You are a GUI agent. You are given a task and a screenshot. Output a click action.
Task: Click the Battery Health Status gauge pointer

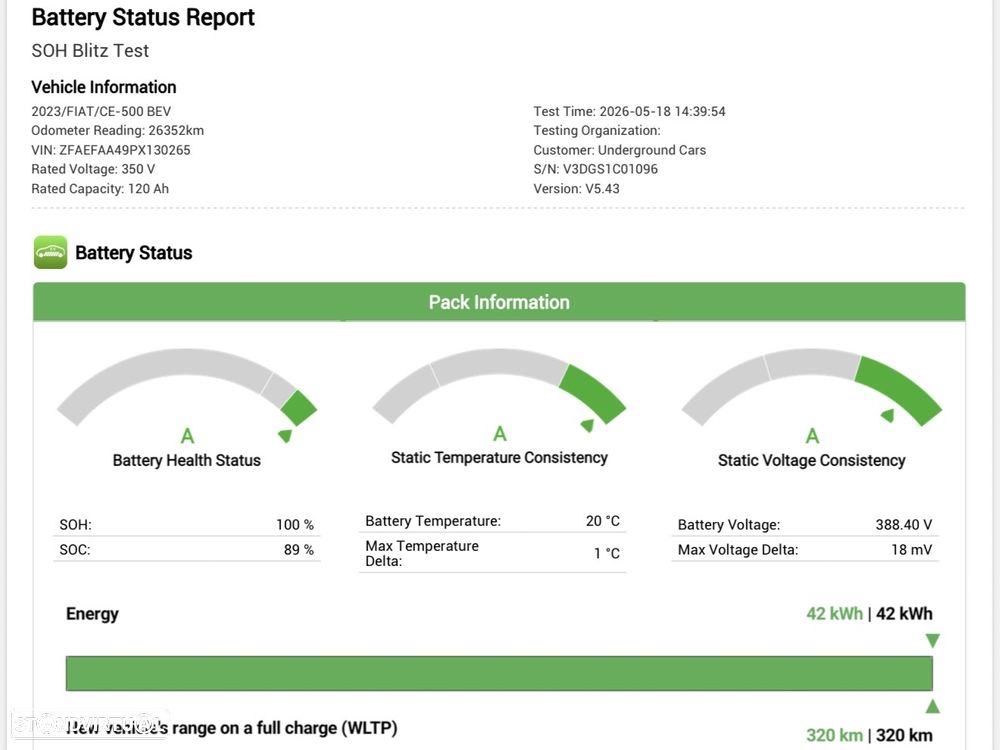[x=285, y=436]
